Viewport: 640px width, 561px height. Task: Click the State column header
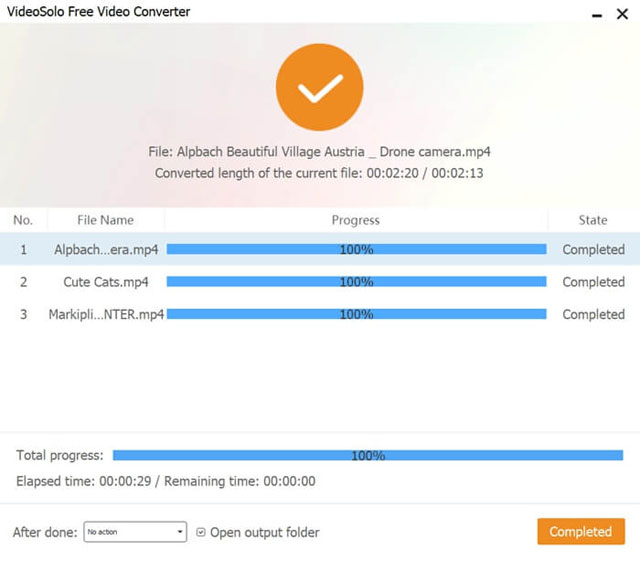coord(593,220)
